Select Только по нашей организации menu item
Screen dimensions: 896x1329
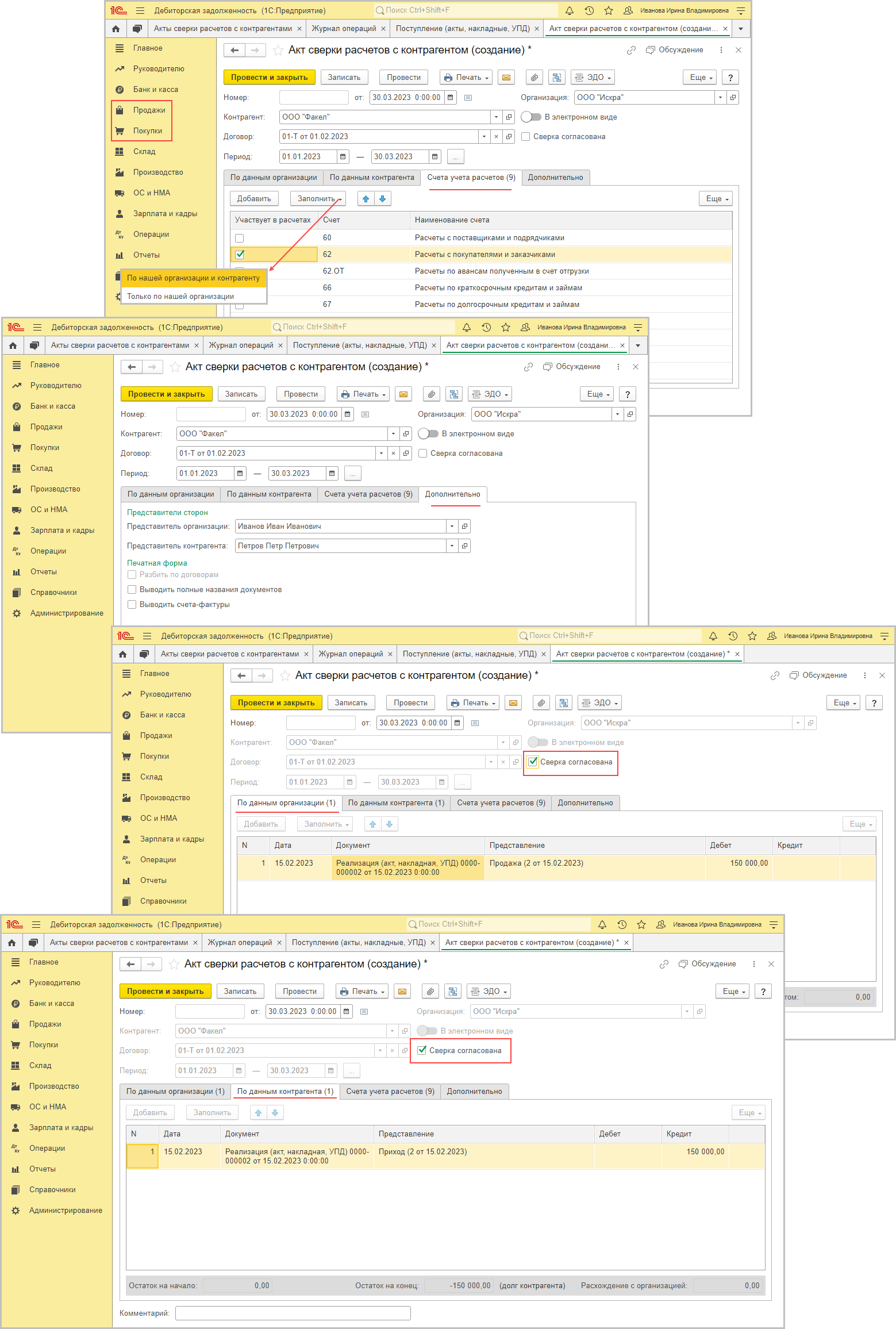pyautogui.click(x=194, y=297)
